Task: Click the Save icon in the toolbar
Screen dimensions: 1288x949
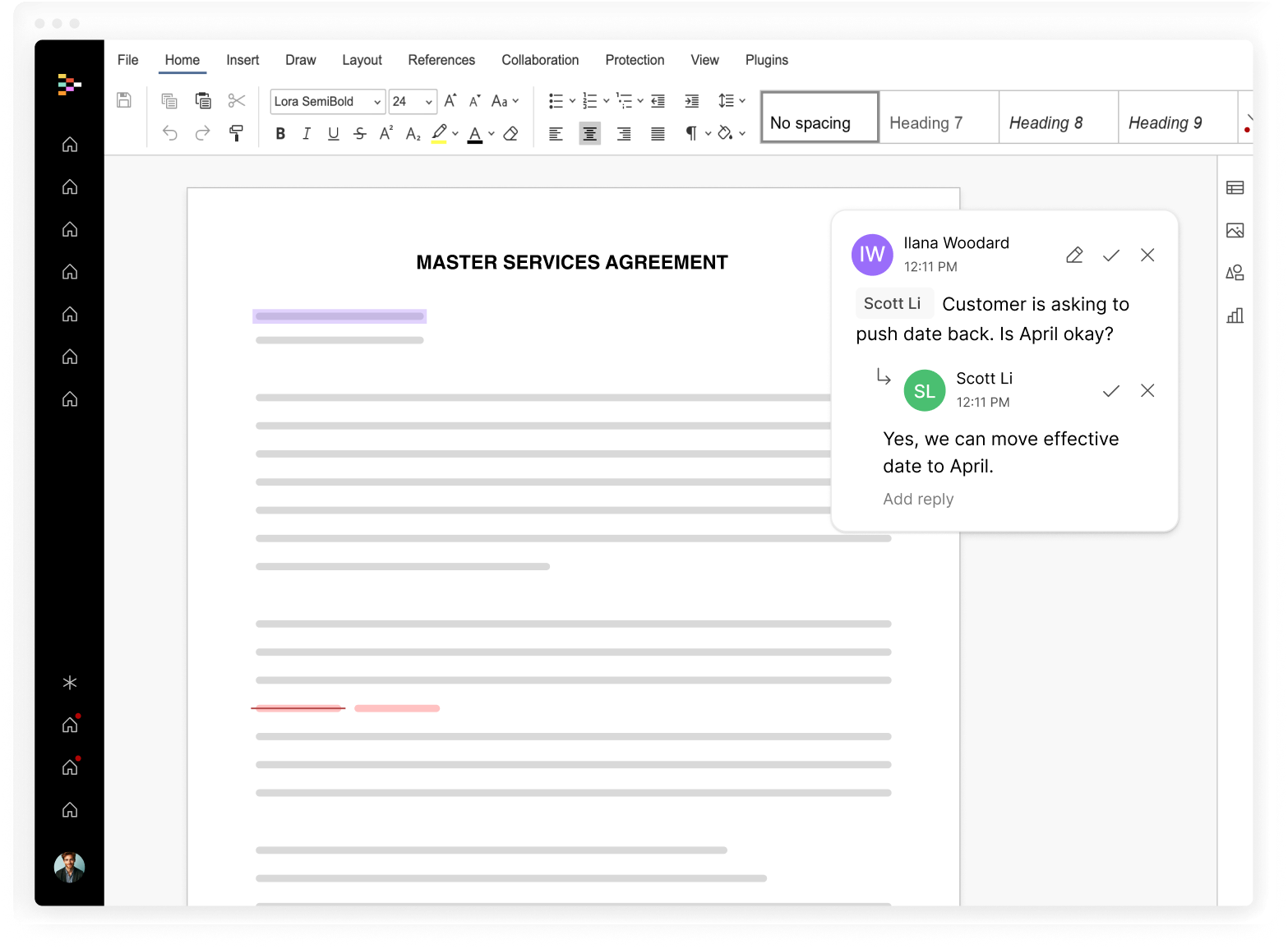Action: 124,100
